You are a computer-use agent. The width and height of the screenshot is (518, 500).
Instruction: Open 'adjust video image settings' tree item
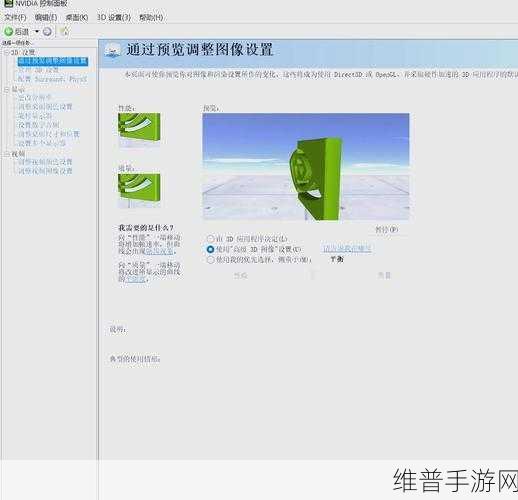pos(45,171)
